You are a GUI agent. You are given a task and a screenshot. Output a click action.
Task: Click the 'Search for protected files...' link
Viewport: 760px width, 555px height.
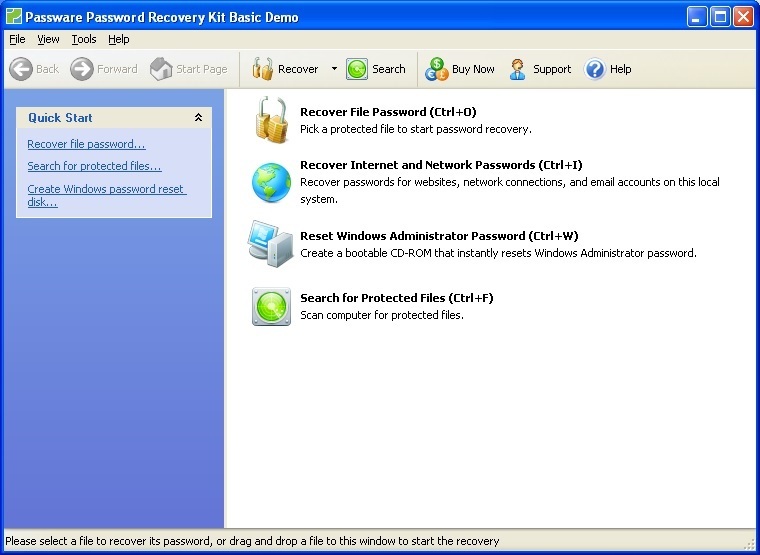(95, 166)
